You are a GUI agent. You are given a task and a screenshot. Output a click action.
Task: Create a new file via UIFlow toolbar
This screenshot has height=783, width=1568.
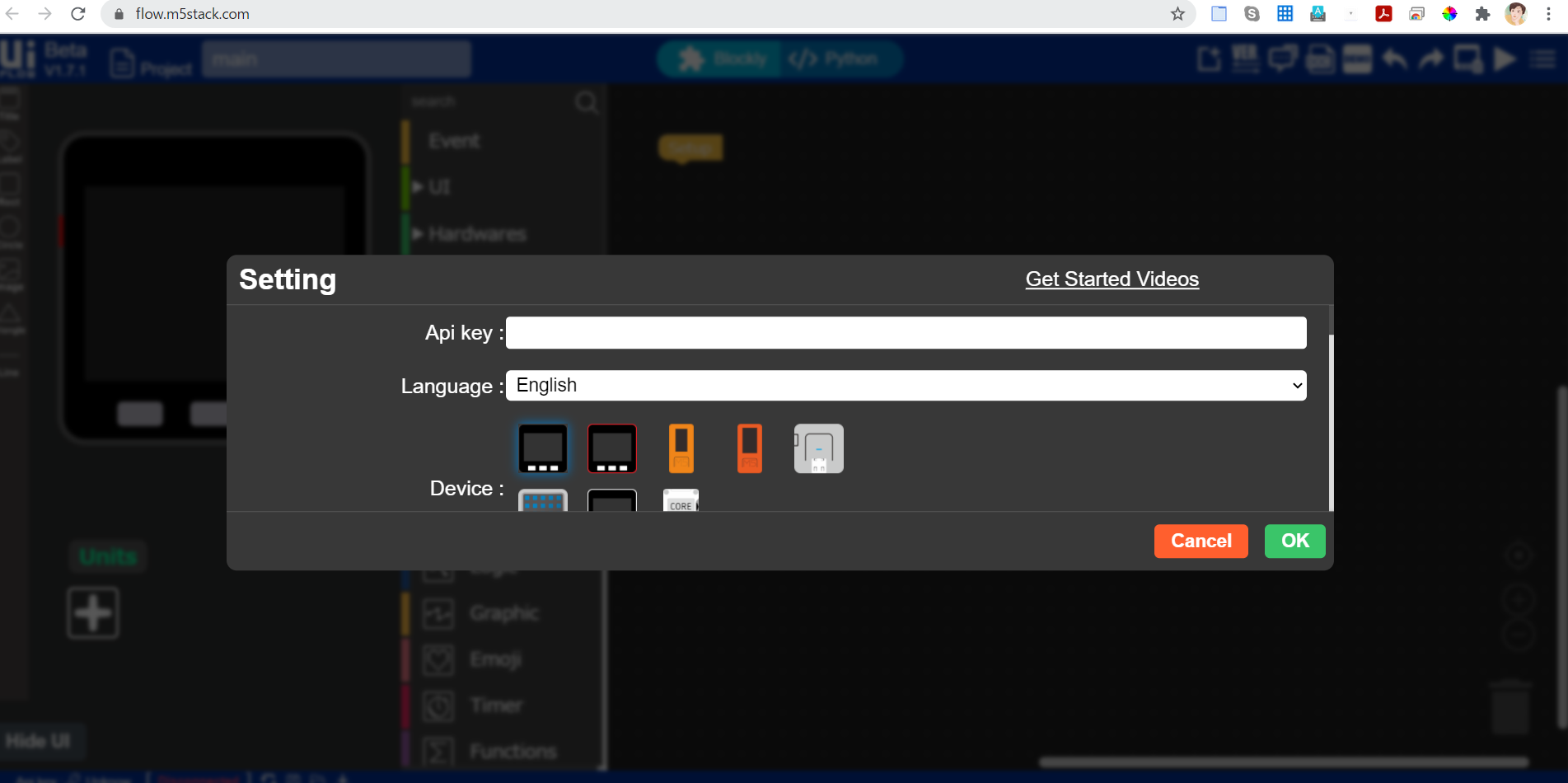[1209, 59]
